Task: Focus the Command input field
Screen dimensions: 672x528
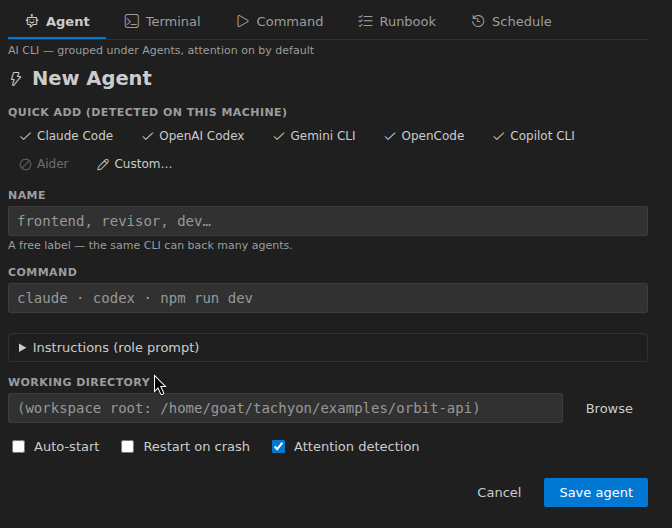Action: point(328,298)
